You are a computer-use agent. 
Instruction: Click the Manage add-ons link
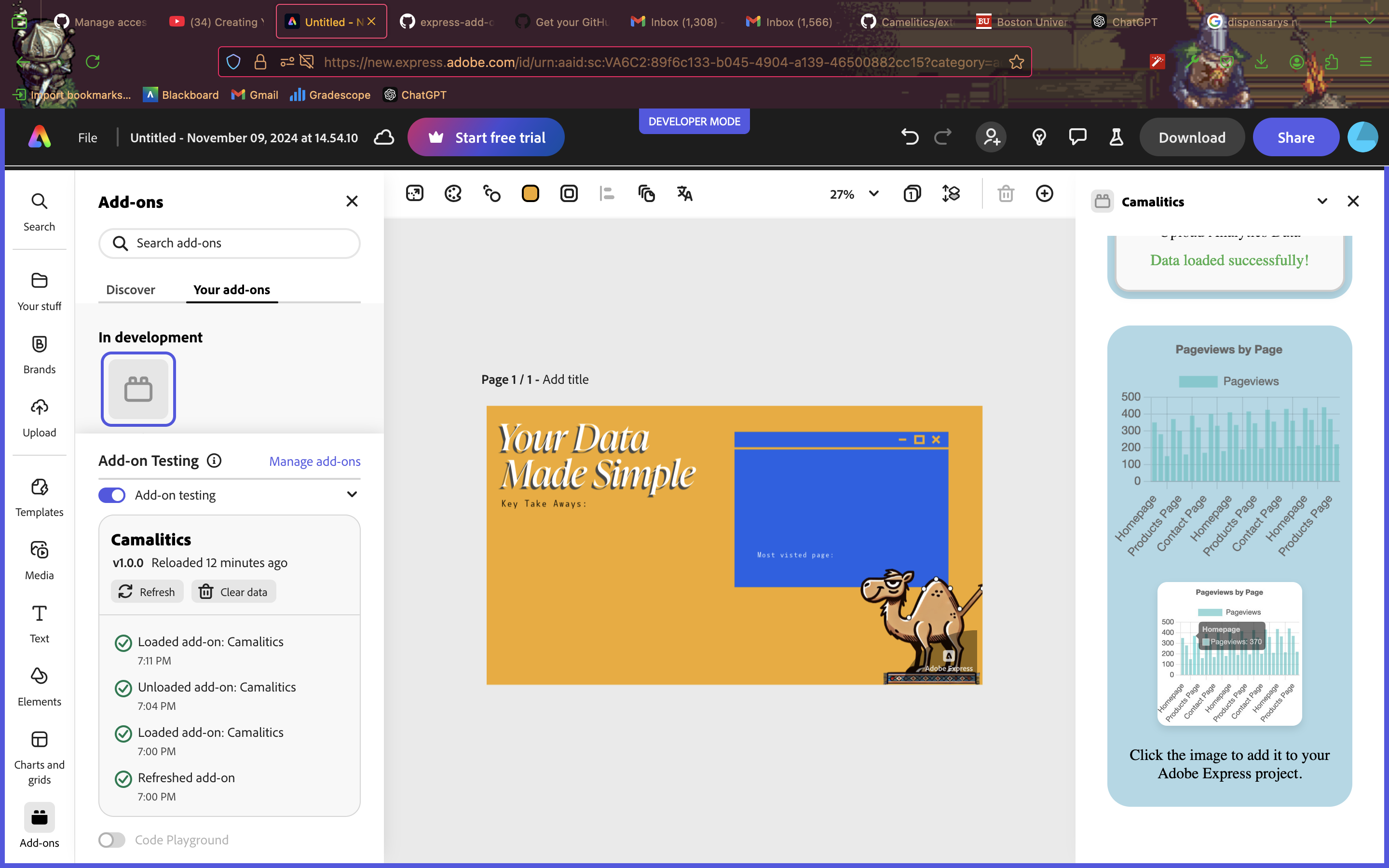point(314,461)
